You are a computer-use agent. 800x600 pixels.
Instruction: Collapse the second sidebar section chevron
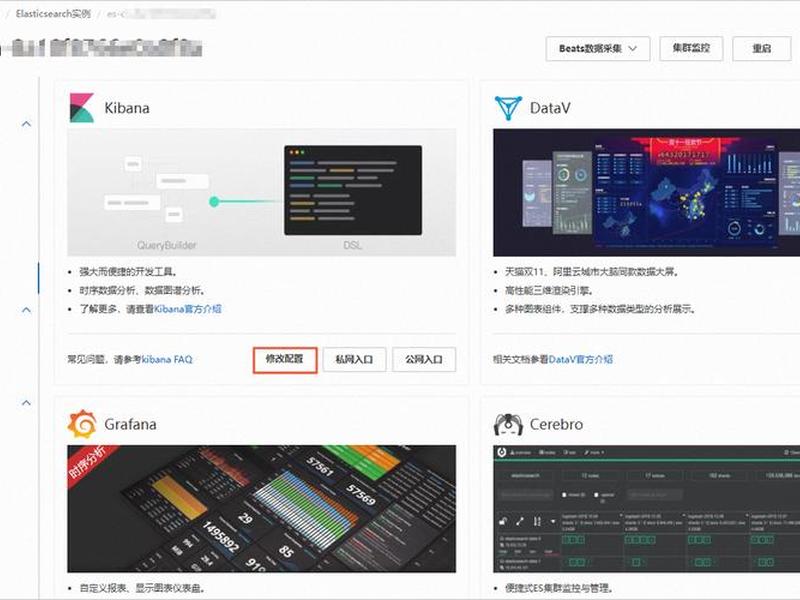pos(27,310)
